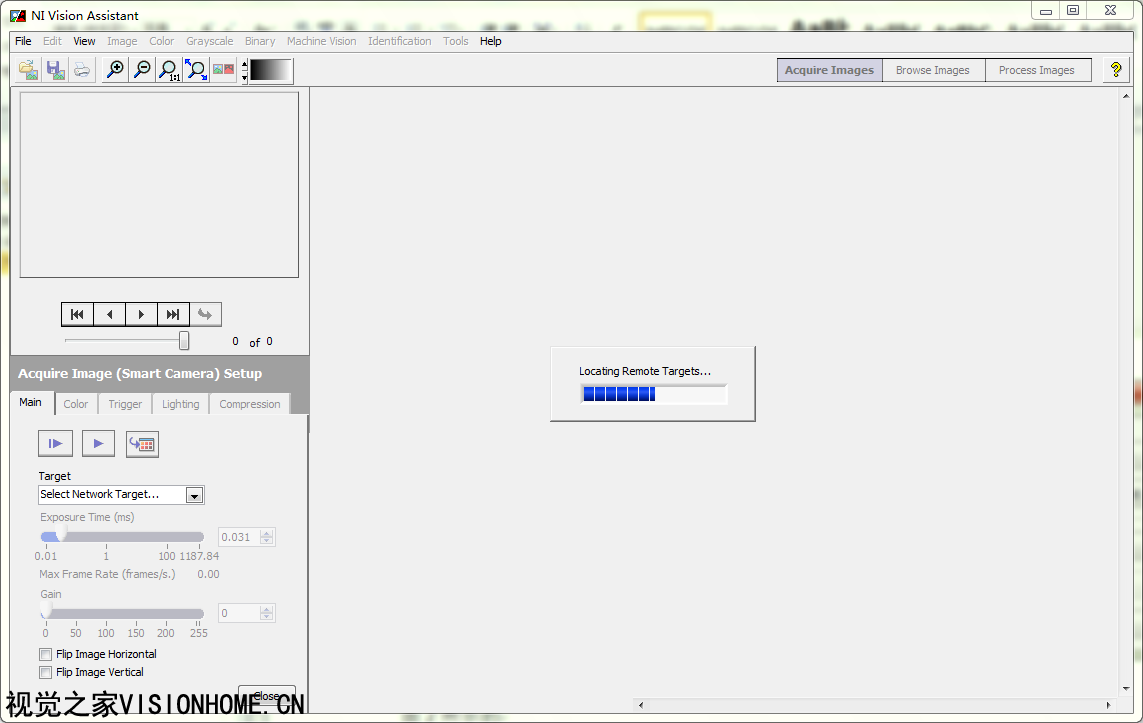Click the Zoom 1:1 icon
The image size is (1143, 723).
(x=169, y=70)
